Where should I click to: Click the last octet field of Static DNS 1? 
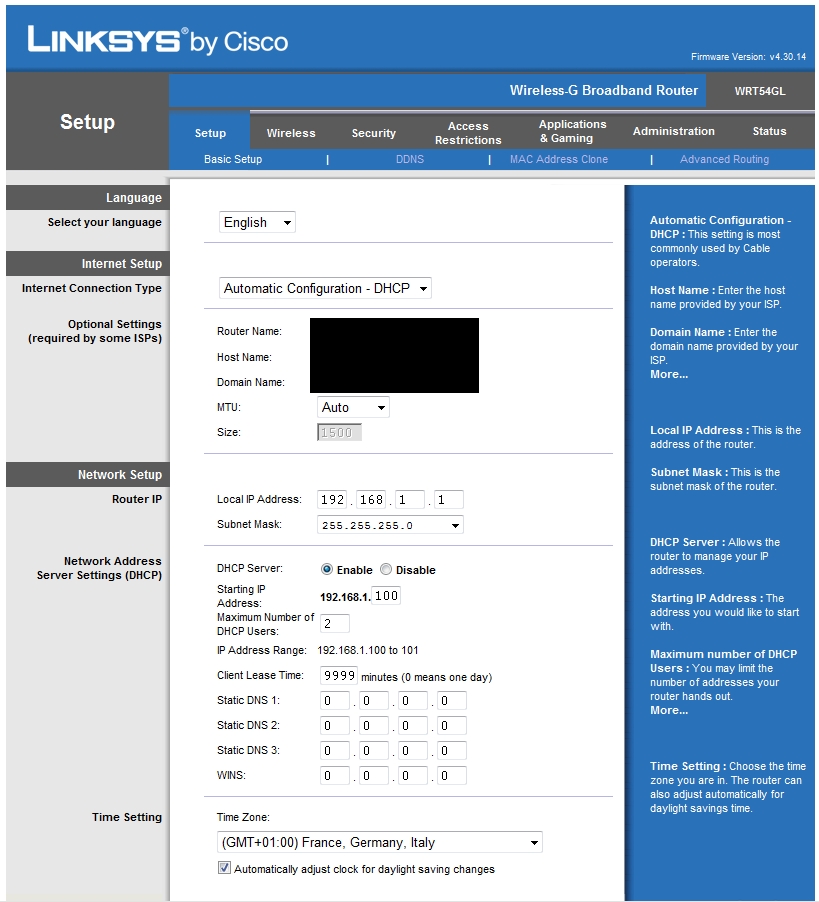click(x=451, y=701)
